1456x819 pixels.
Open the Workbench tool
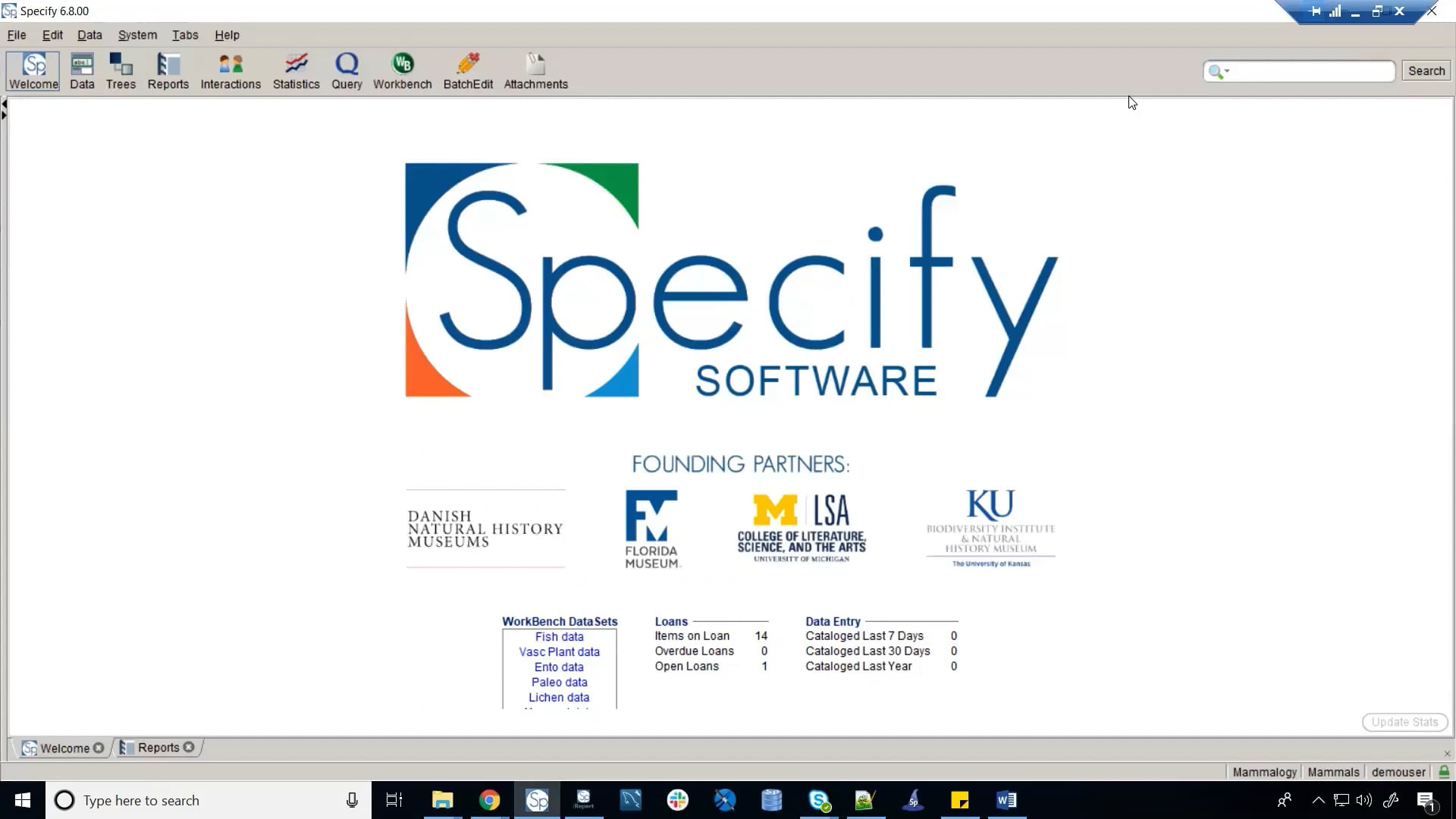(402, 71)
